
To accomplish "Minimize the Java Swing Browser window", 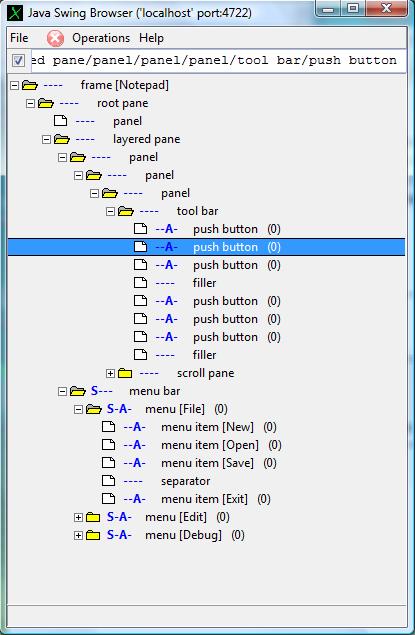I will 329,9.
